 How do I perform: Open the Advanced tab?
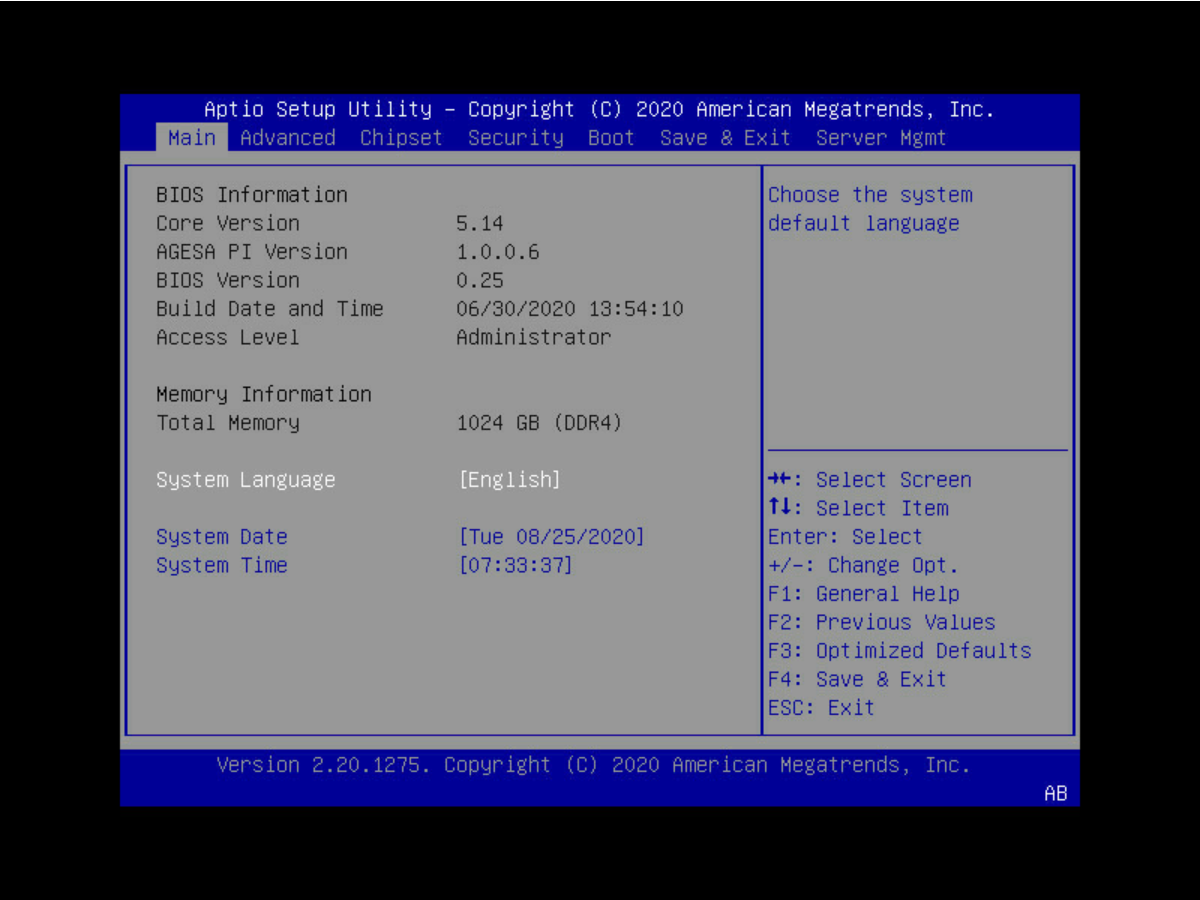pos(288,137)
